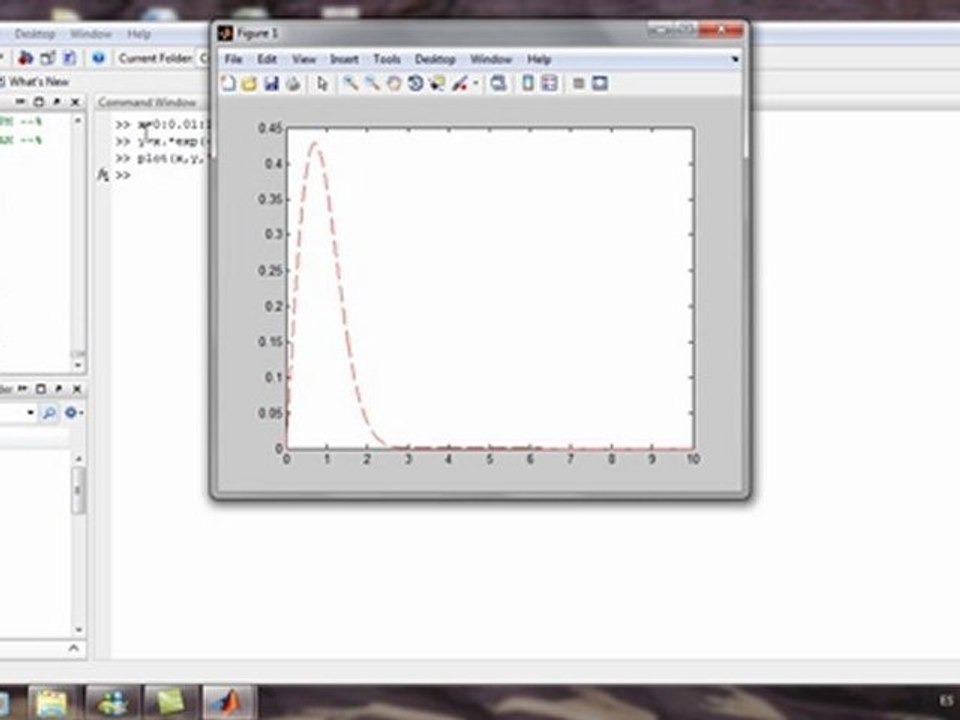Click the blue Help icon in MATLAB toolbar
The width and height of the screenshot is (960, 720).
(x=99, y=58)
